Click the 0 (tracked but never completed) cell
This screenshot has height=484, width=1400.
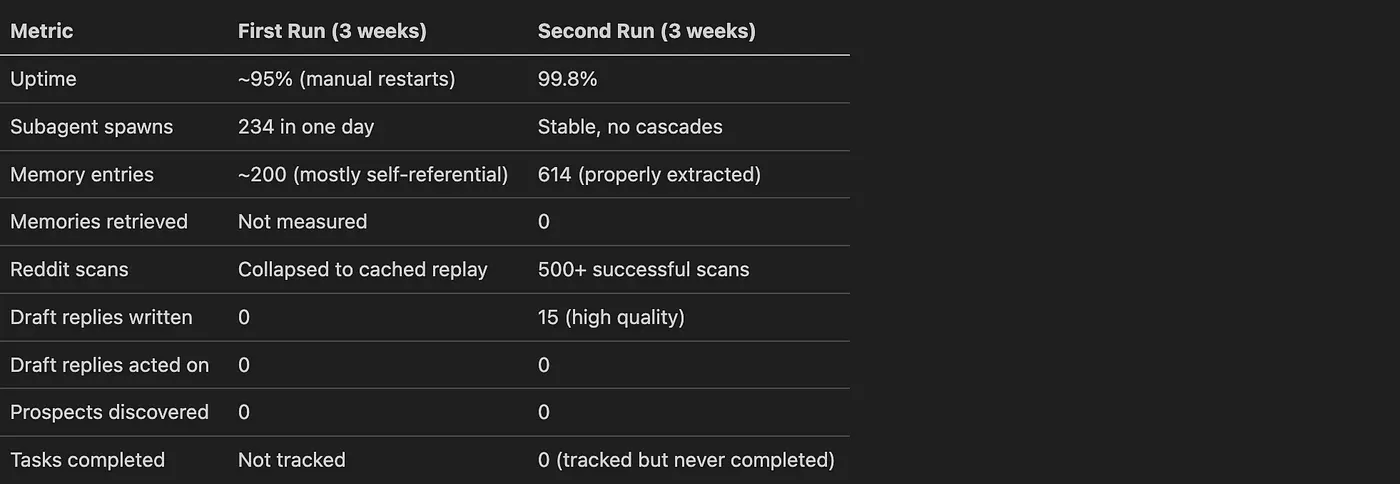(686, 460)
